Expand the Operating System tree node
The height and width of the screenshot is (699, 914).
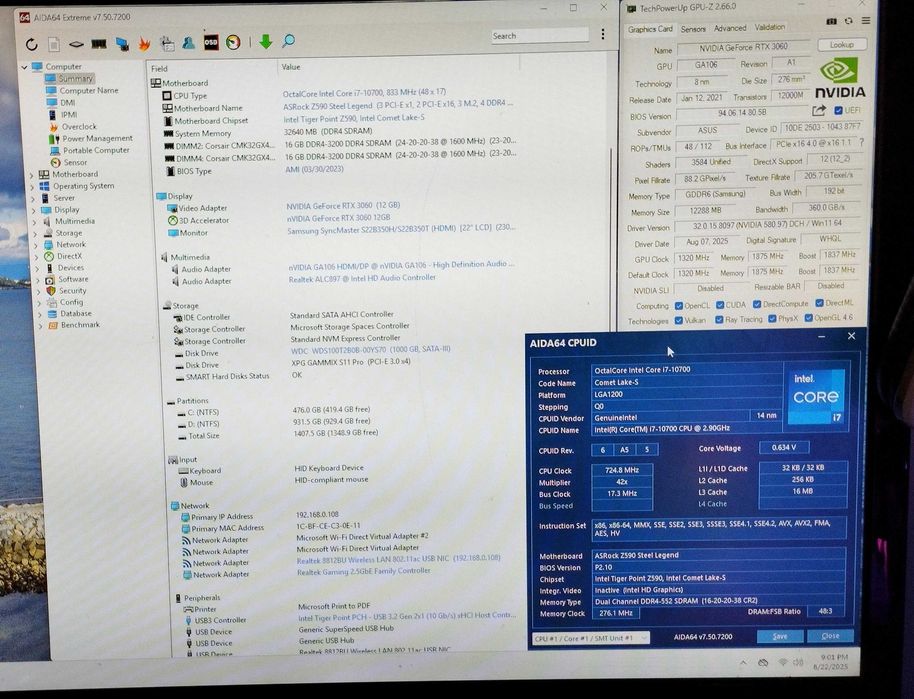click(x=33, y=187)
